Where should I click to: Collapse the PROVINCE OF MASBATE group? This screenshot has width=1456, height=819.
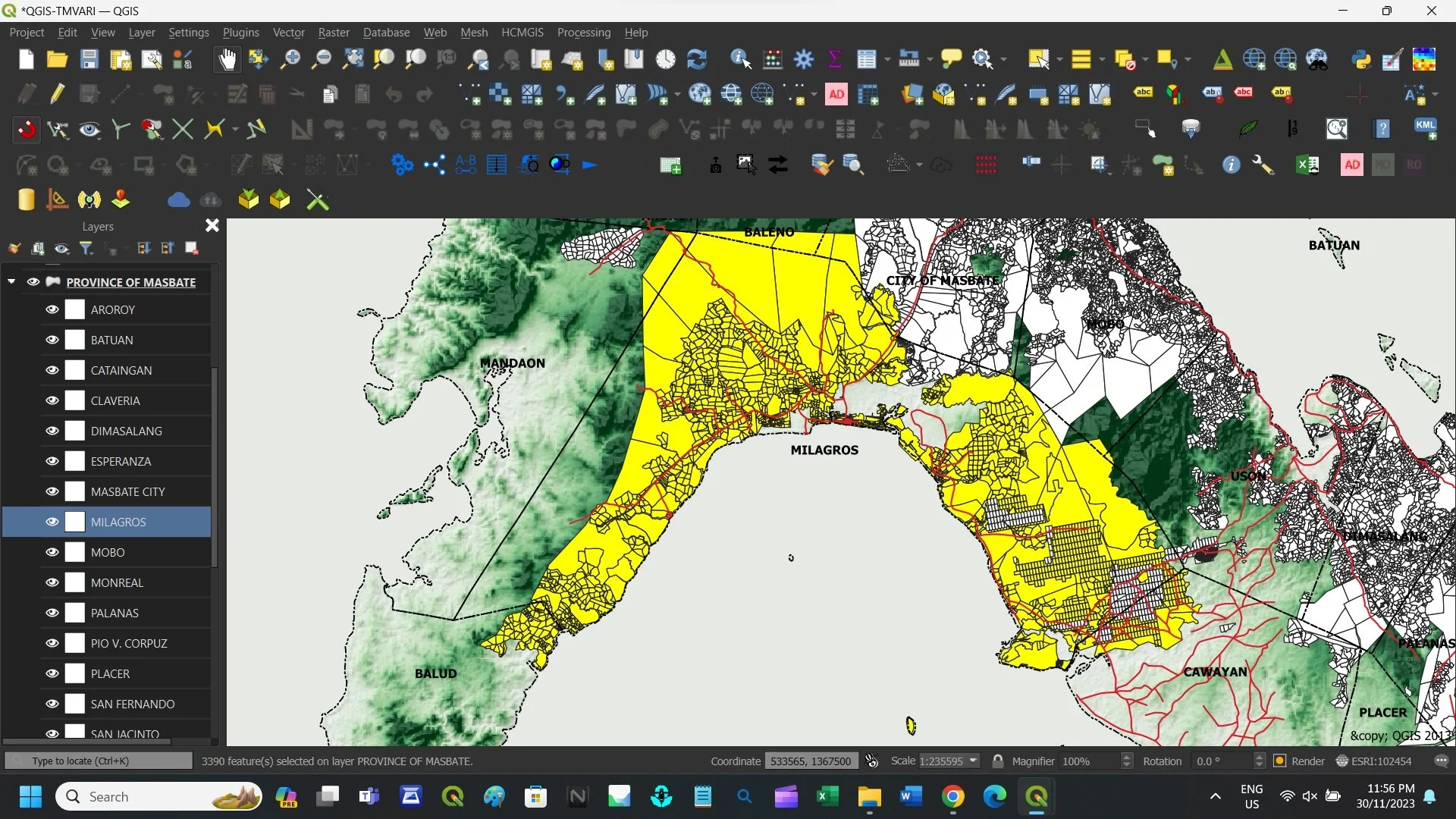[11, 281]
